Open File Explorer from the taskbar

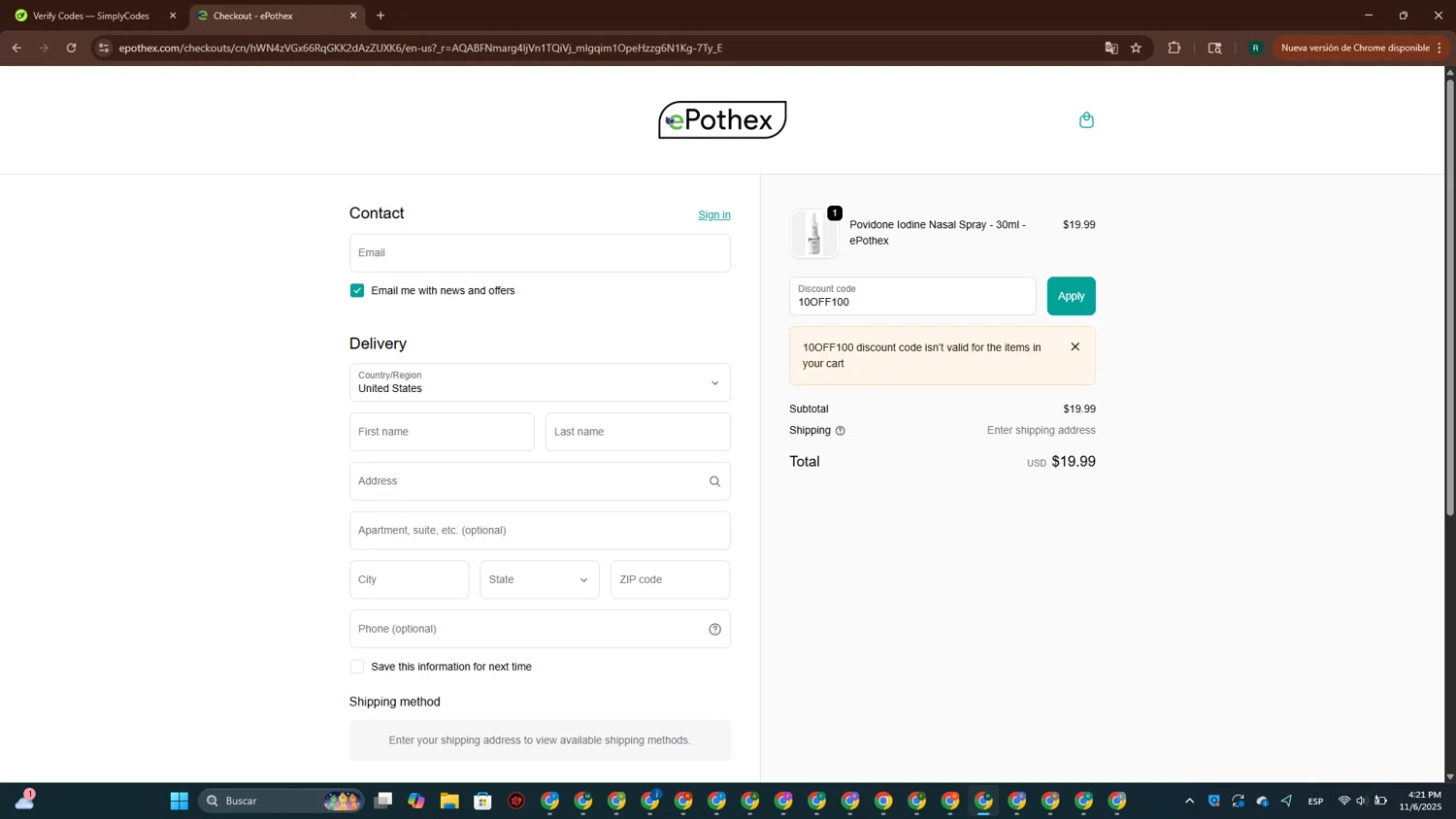coord(449,801)
